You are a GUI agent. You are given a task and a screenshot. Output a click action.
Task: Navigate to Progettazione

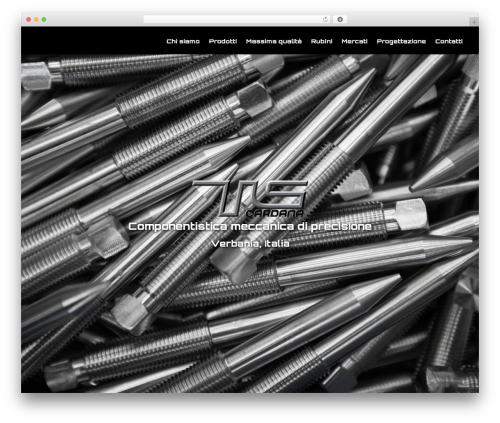(401, 41)
